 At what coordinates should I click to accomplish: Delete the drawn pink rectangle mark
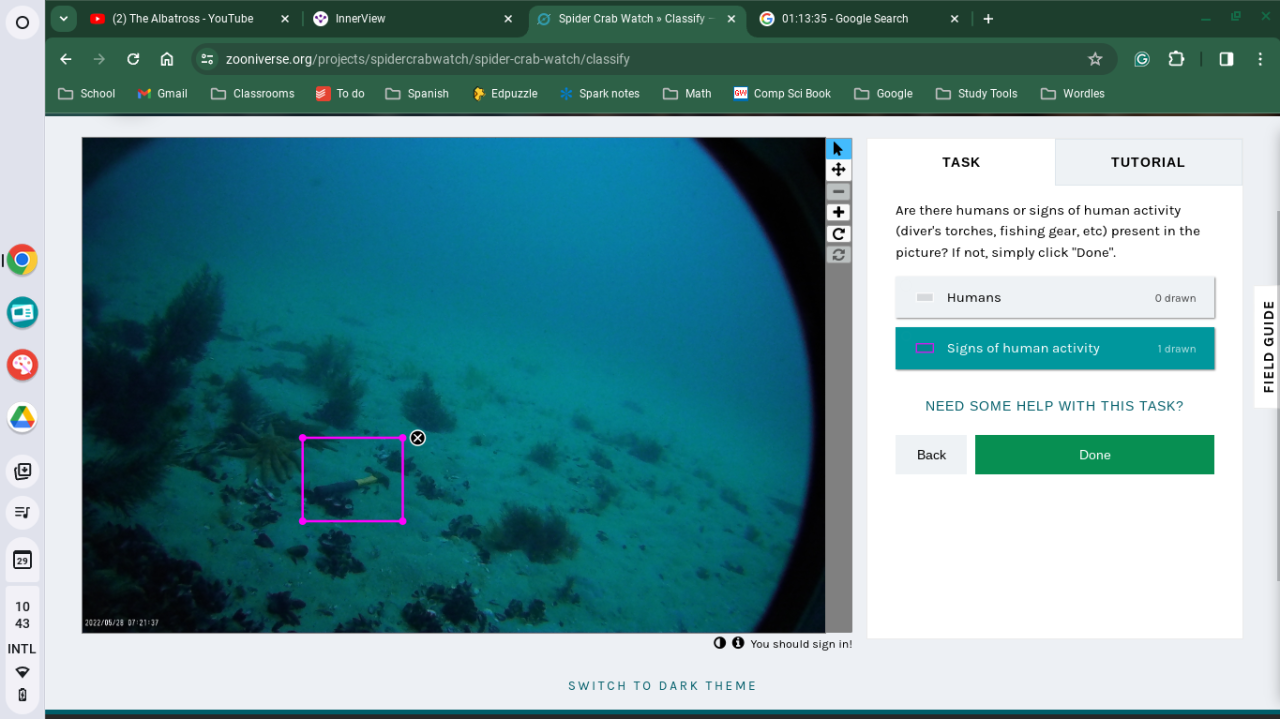[x=418, y=438]
